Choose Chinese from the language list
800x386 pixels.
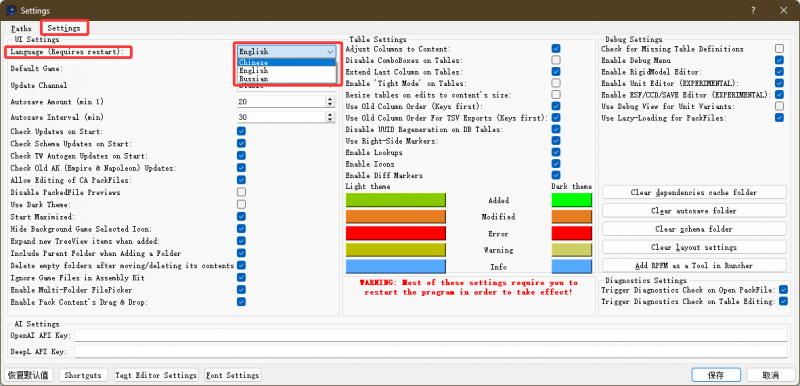point(286,62)
